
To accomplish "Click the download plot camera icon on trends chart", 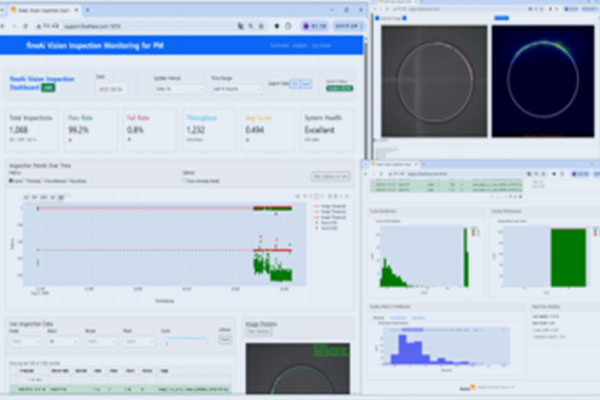I will click(x=297, y=196).
